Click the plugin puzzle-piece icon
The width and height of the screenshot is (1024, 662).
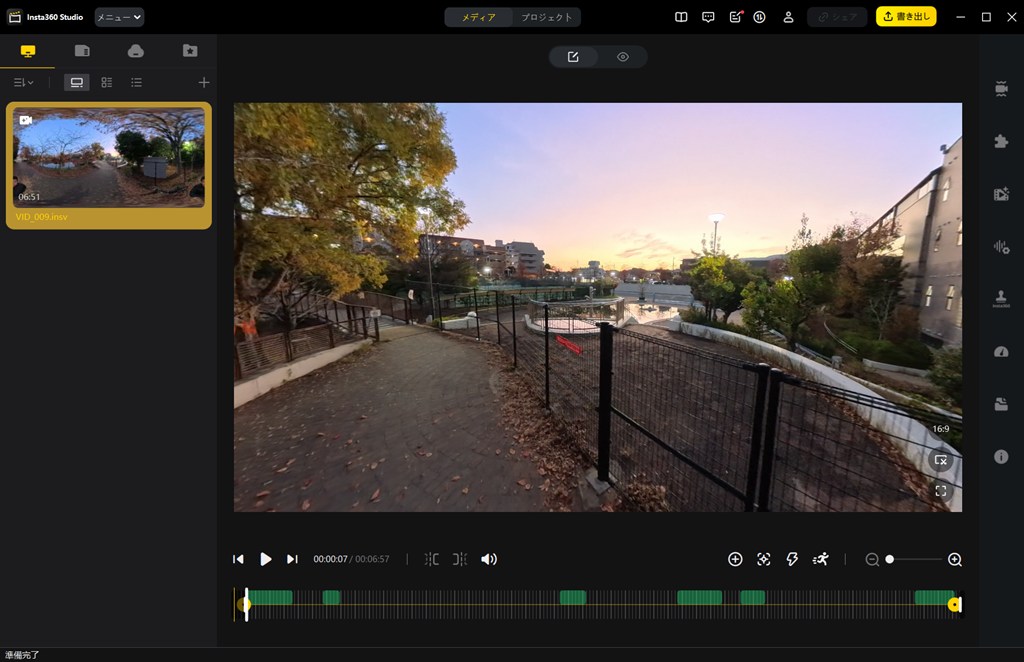coord(1001,141)
